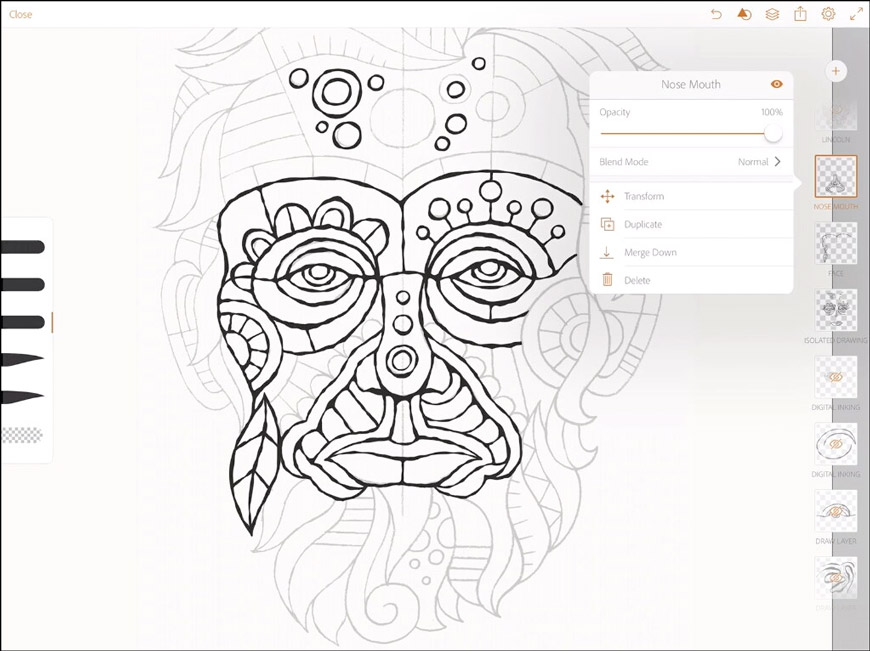Screen dimensions: 870x651
Task: Open the Layers panel icon
Action: point(769,14)
